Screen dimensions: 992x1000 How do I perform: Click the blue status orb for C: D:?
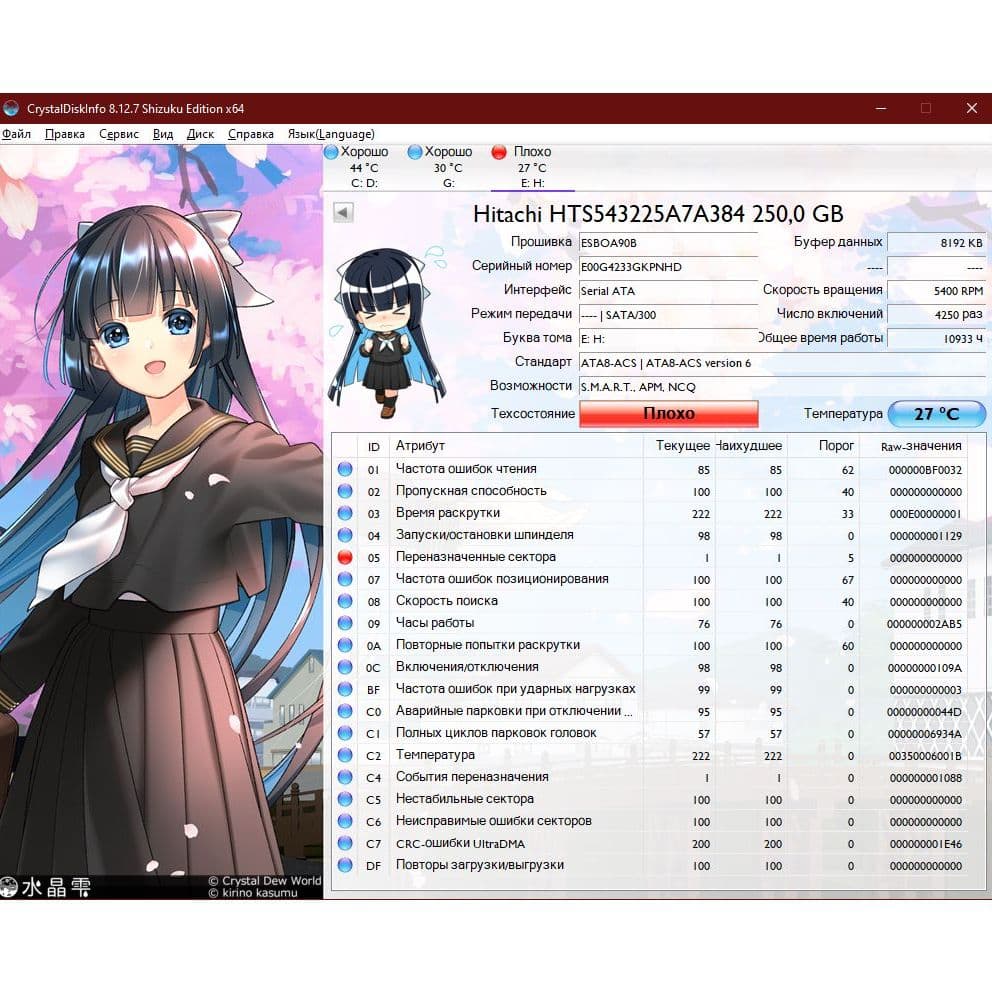click(x=332, y=152)
